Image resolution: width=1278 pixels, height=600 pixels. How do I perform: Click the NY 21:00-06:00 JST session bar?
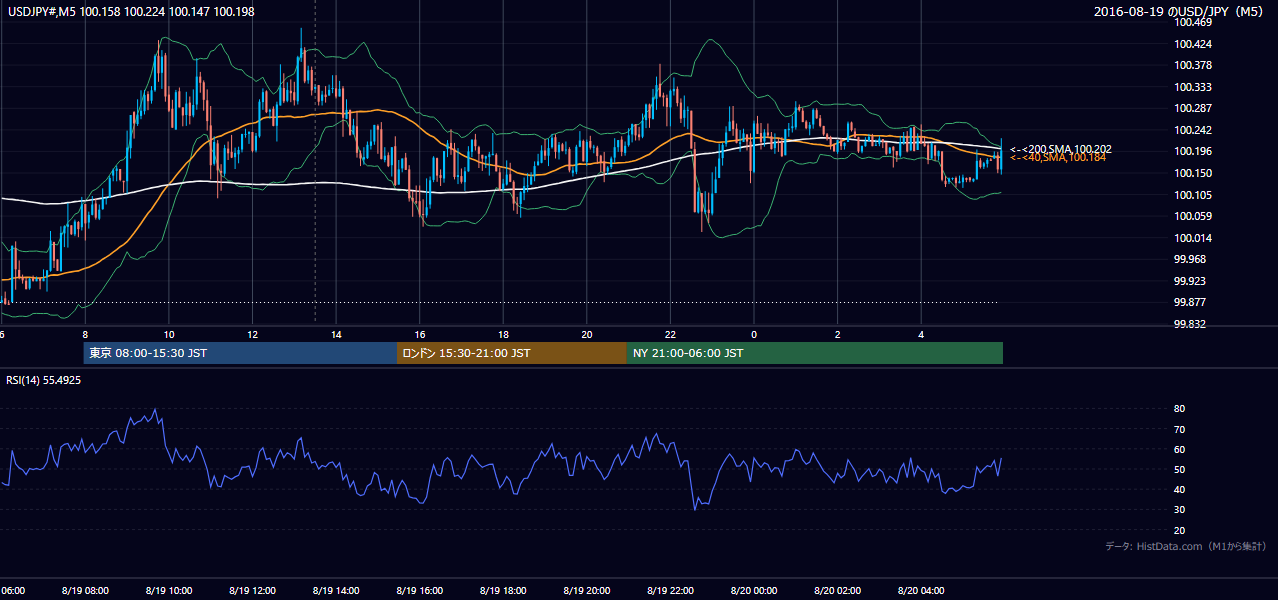tap(815, 353)
